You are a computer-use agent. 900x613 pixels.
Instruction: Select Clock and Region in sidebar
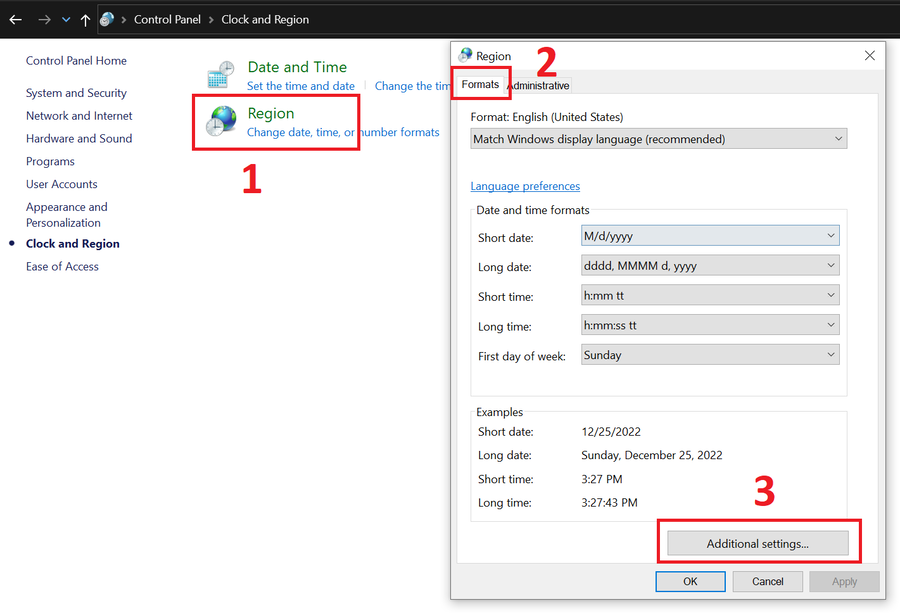click(73, 244)
